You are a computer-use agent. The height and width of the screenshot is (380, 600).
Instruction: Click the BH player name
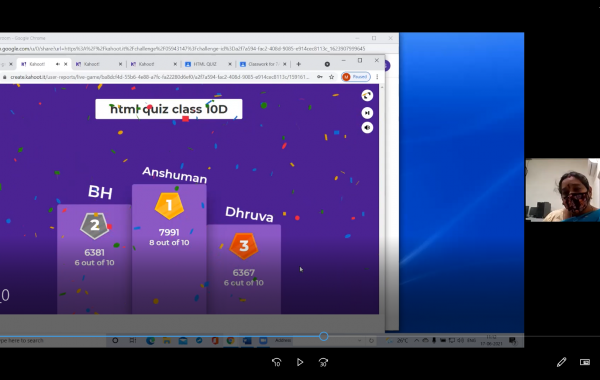click(x=100, y=192)
